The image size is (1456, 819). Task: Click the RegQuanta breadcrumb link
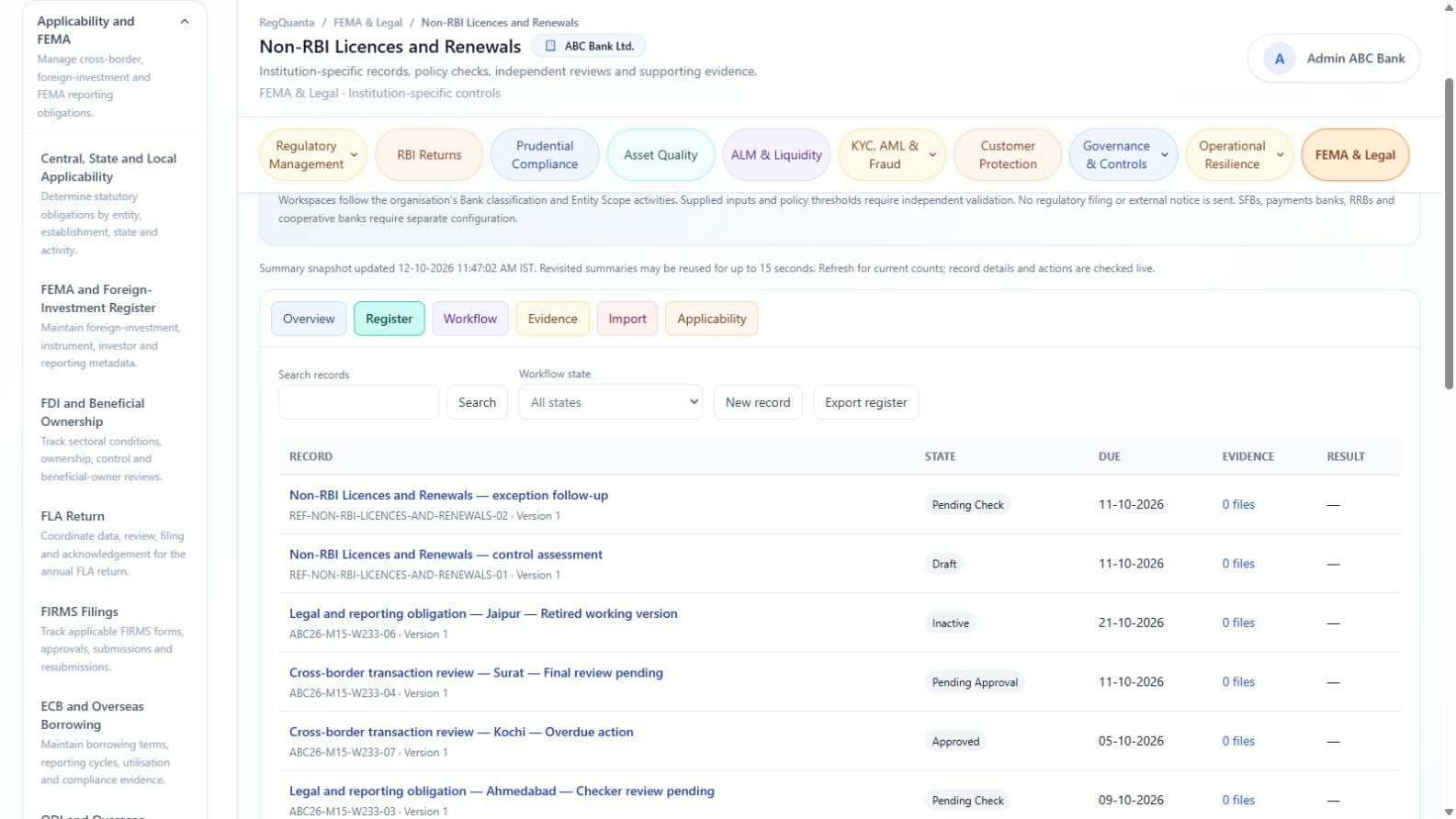(x=287, y=22)
